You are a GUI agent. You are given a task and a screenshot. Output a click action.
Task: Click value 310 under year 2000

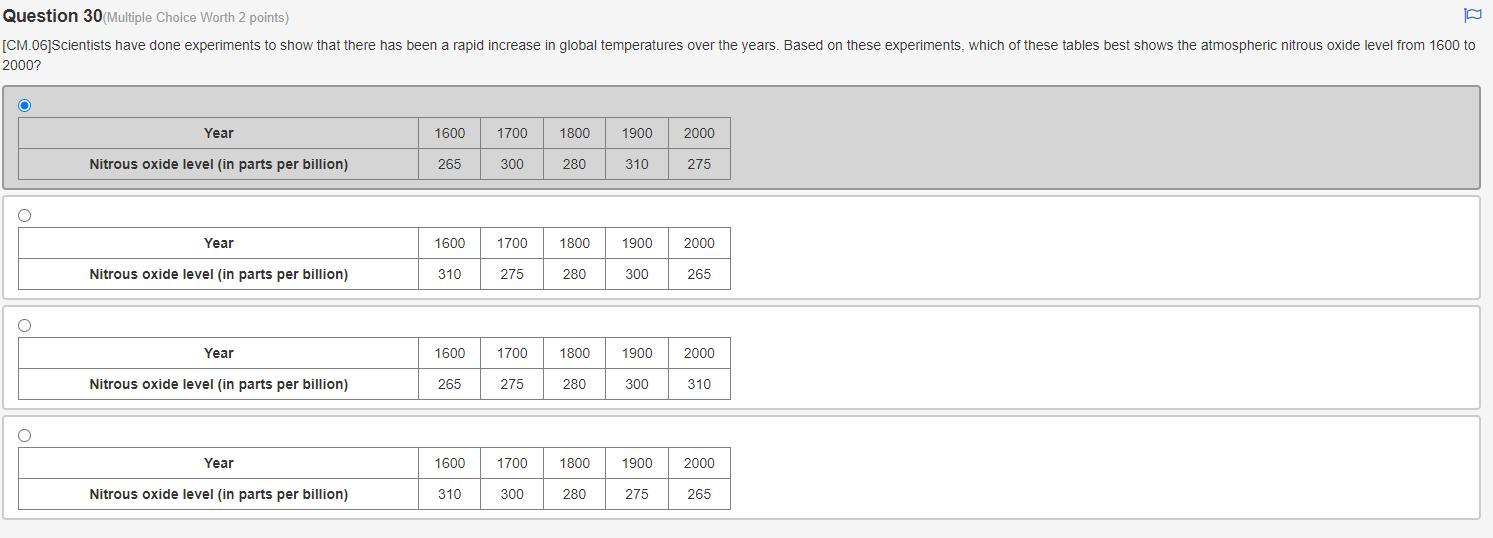coord(699,384)
